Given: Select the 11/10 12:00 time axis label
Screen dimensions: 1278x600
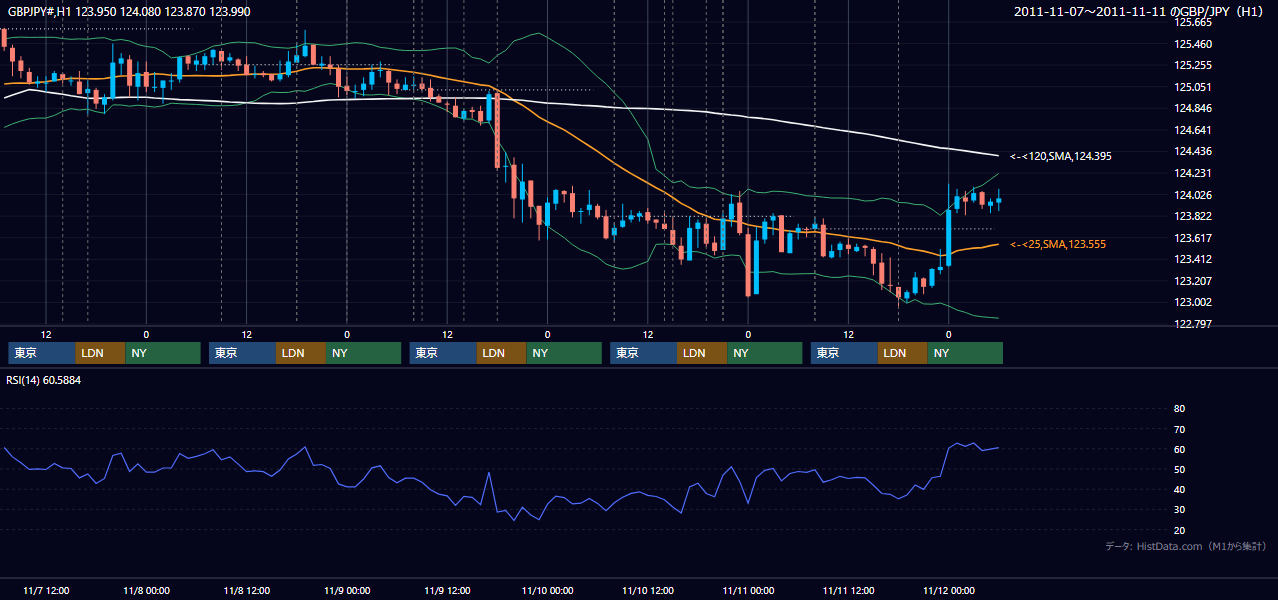Looking at the screenshot, I should [648, 590].
